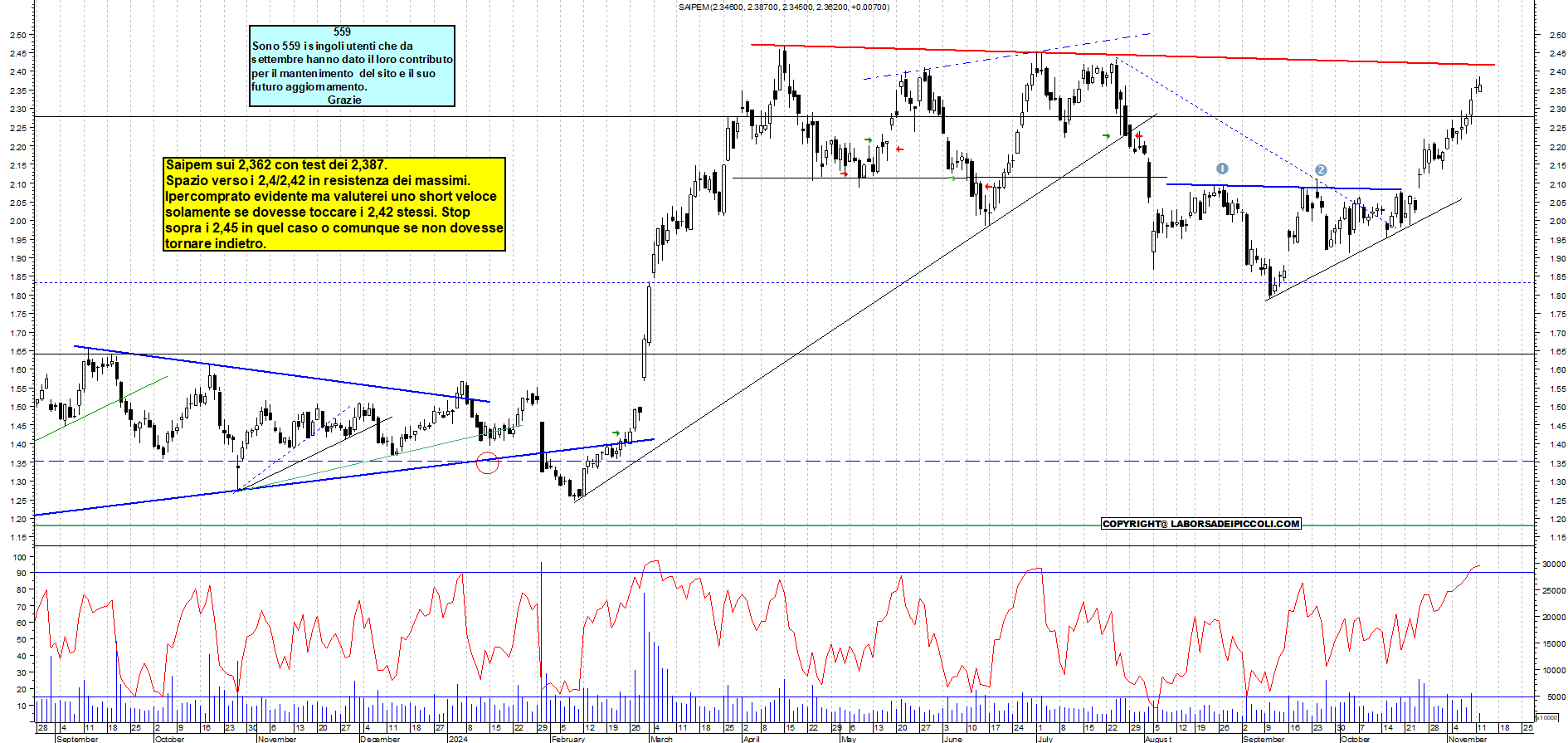Click the '1.15' price label on the left axis

click(x=17, y=538)
